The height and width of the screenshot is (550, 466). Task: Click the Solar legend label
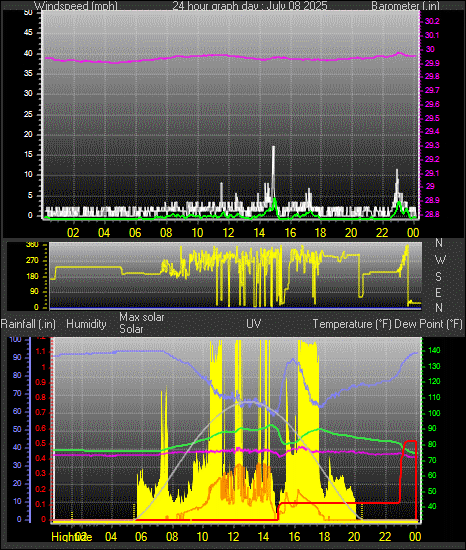tap(131, 329)
